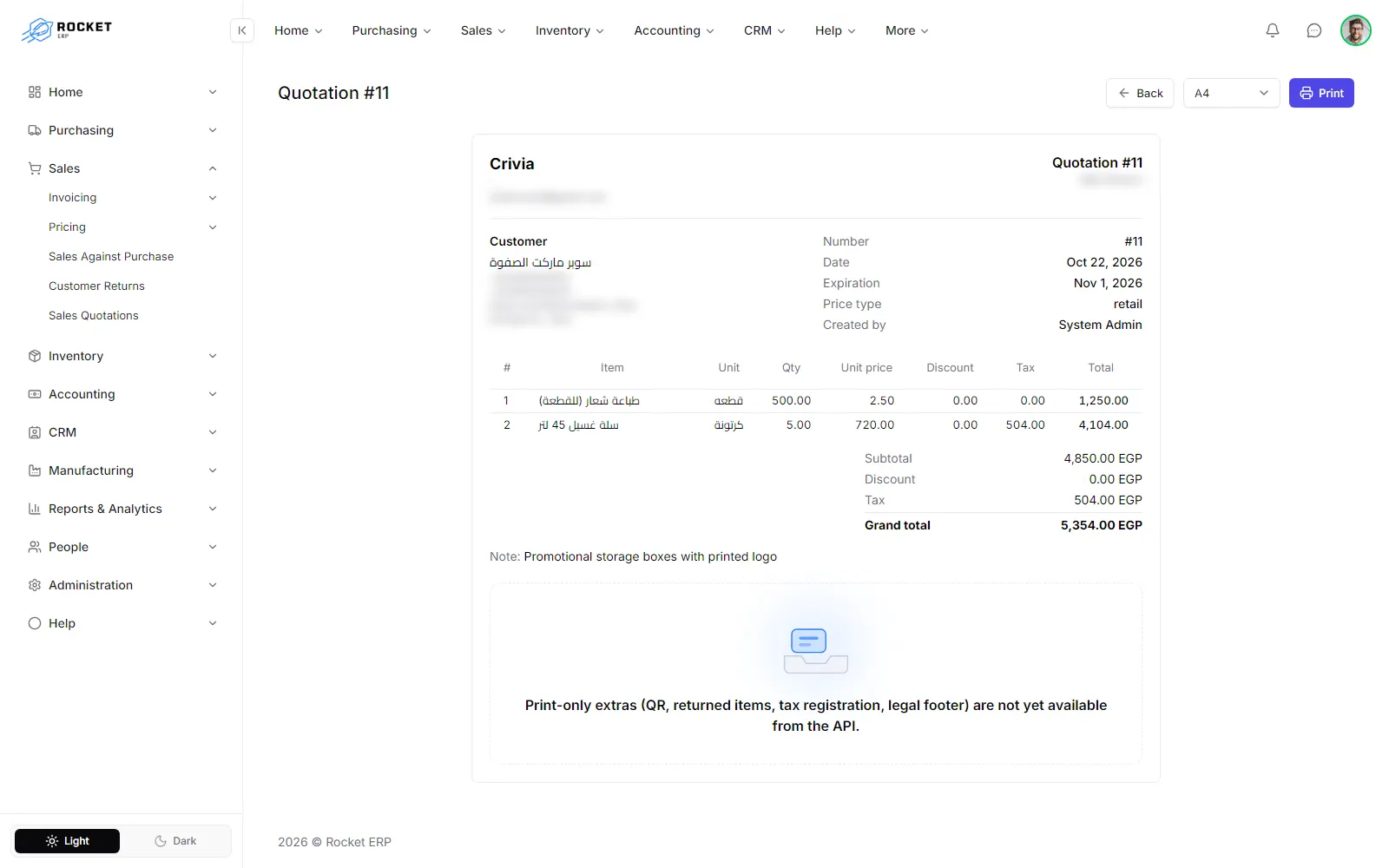Open the user profile avatar
Screen dimensions: 1389x868
point(1355,30)
